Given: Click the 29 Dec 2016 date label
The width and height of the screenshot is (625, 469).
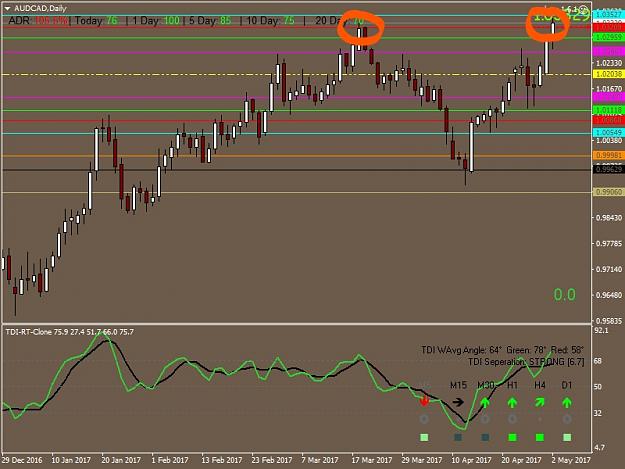Looking at the screenshot, I should 22,460.
